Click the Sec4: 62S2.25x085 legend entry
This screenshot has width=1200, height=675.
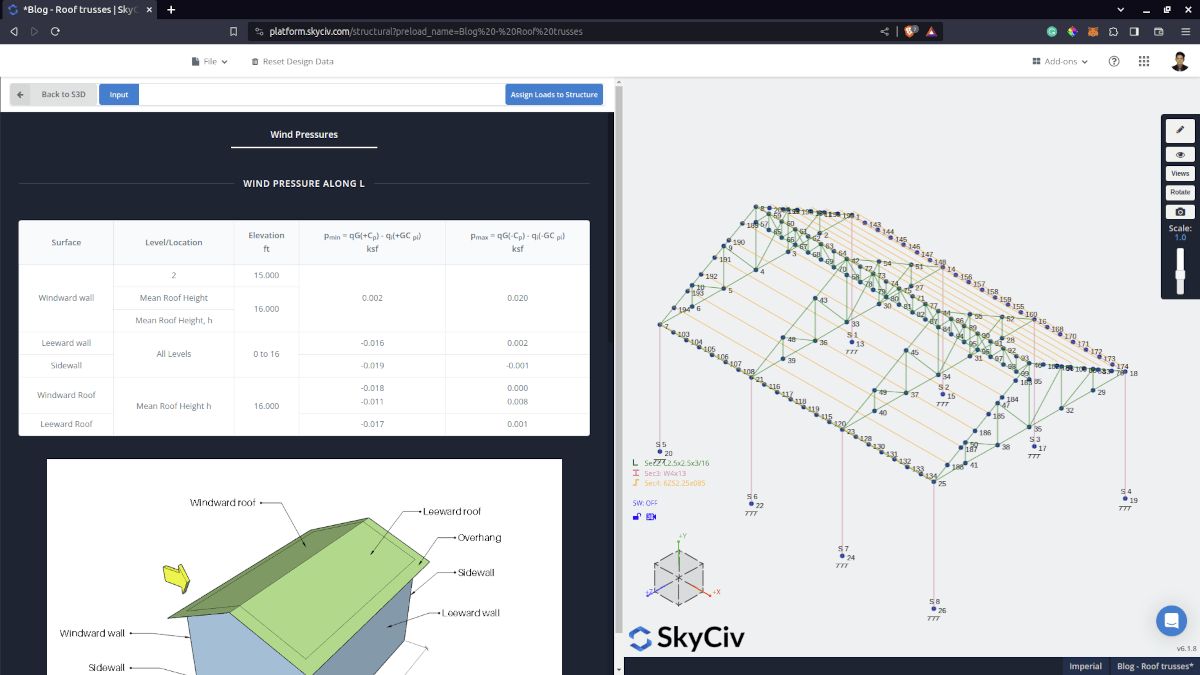(668, 483)
